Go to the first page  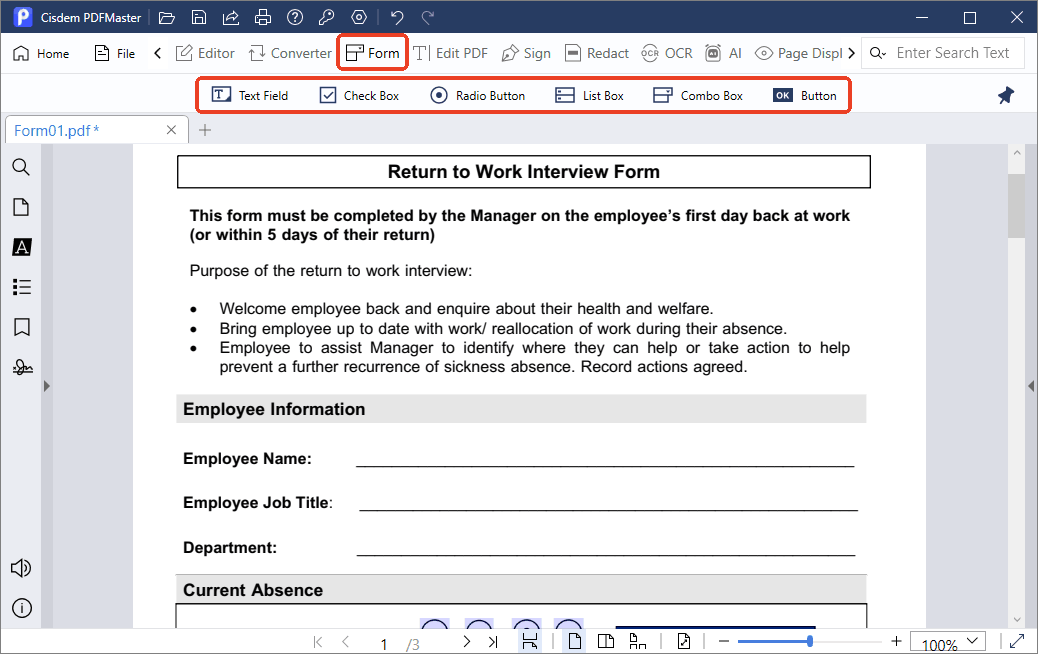pos(318,641)
